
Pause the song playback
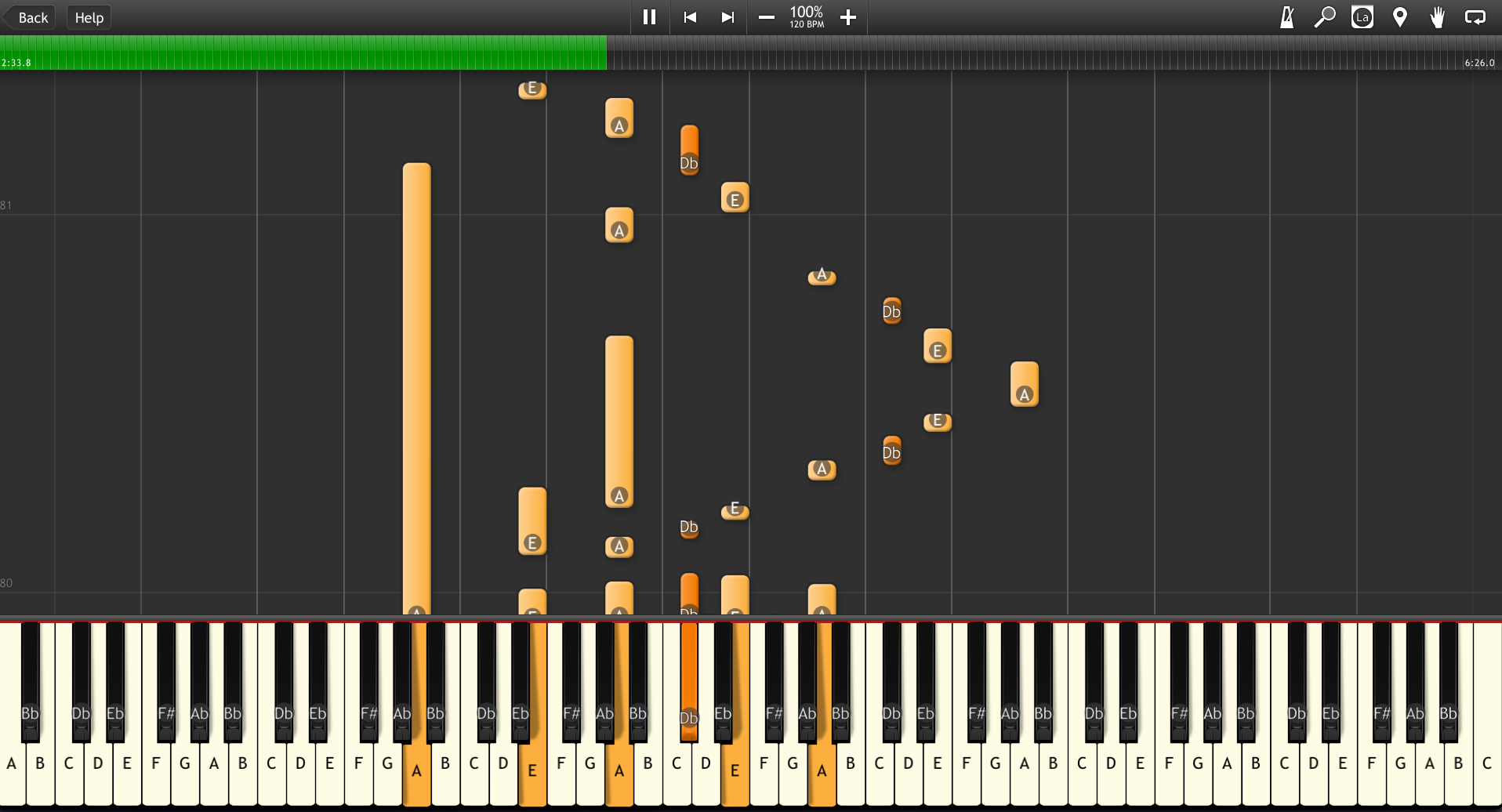coord(649,16)
